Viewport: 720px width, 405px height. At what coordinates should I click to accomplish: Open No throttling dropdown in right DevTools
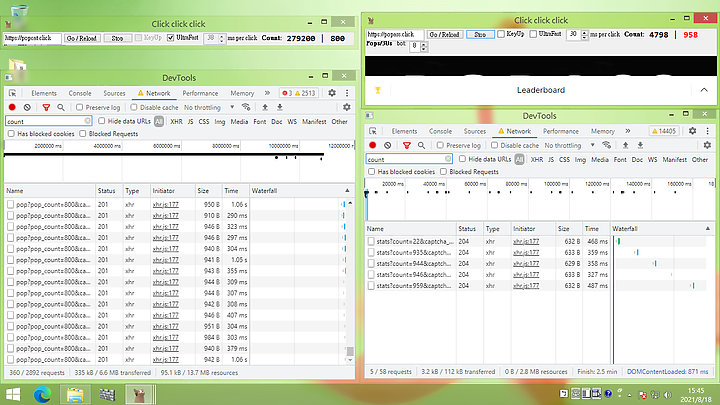click(x=570, y=145)
